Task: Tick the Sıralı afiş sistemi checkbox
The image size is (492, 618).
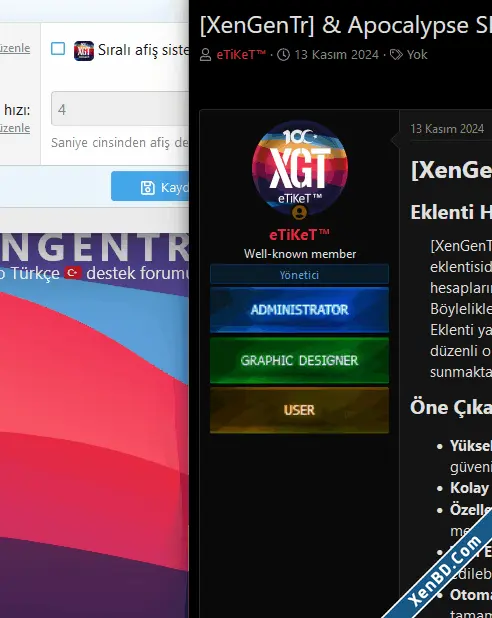Action: pyautogui.click(x=58, y=49)
